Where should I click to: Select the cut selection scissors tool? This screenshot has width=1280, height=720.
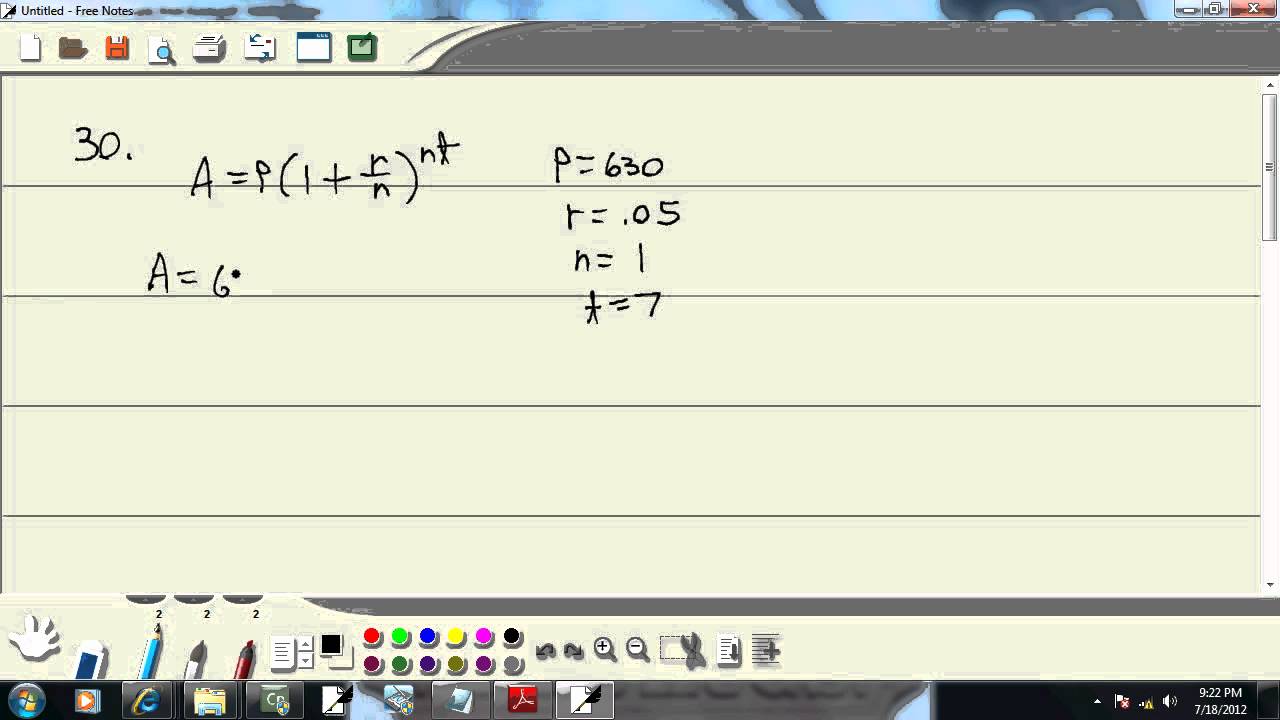click(684, 650)
